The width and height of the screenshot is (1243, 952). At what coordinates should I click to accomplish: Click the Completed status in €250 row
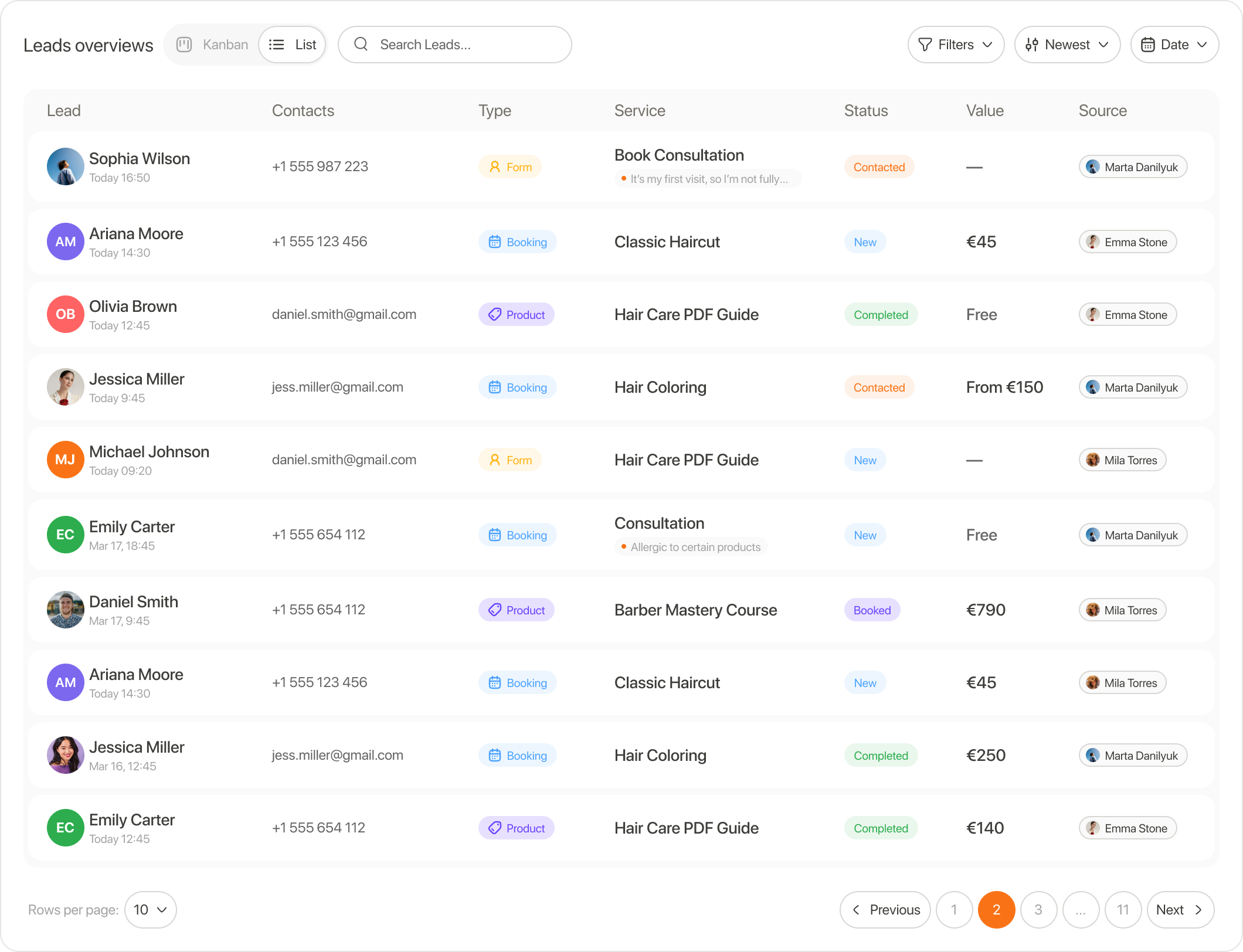tap(881, 756)
